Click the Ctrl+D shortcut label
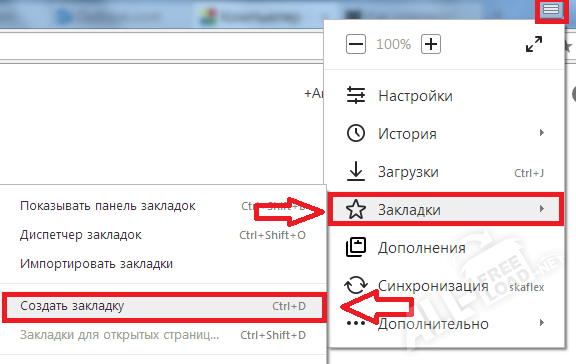The height and width of the screenshot is (364, 576). (x=289, y=306)
